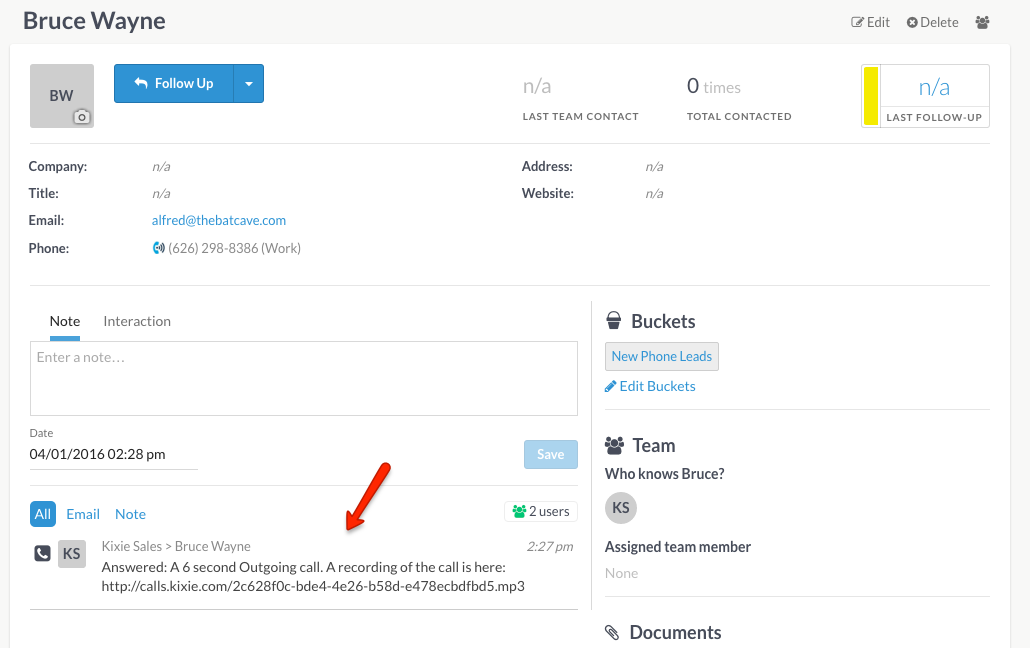The width and height of the screenshot is (1030, 648).
Task: Click the Website n/a value
Action: tap(654, 193)
